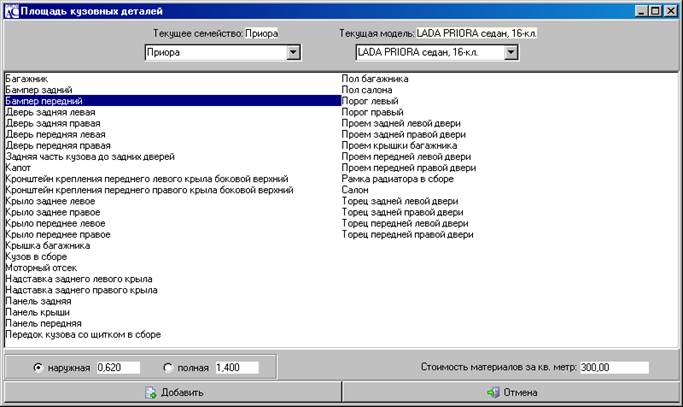This screenshot has height=407, width=683.
Task: Select Кронштейн крепления переднего правого крыла
Action: pyautogui.click(x=149, y=190)
